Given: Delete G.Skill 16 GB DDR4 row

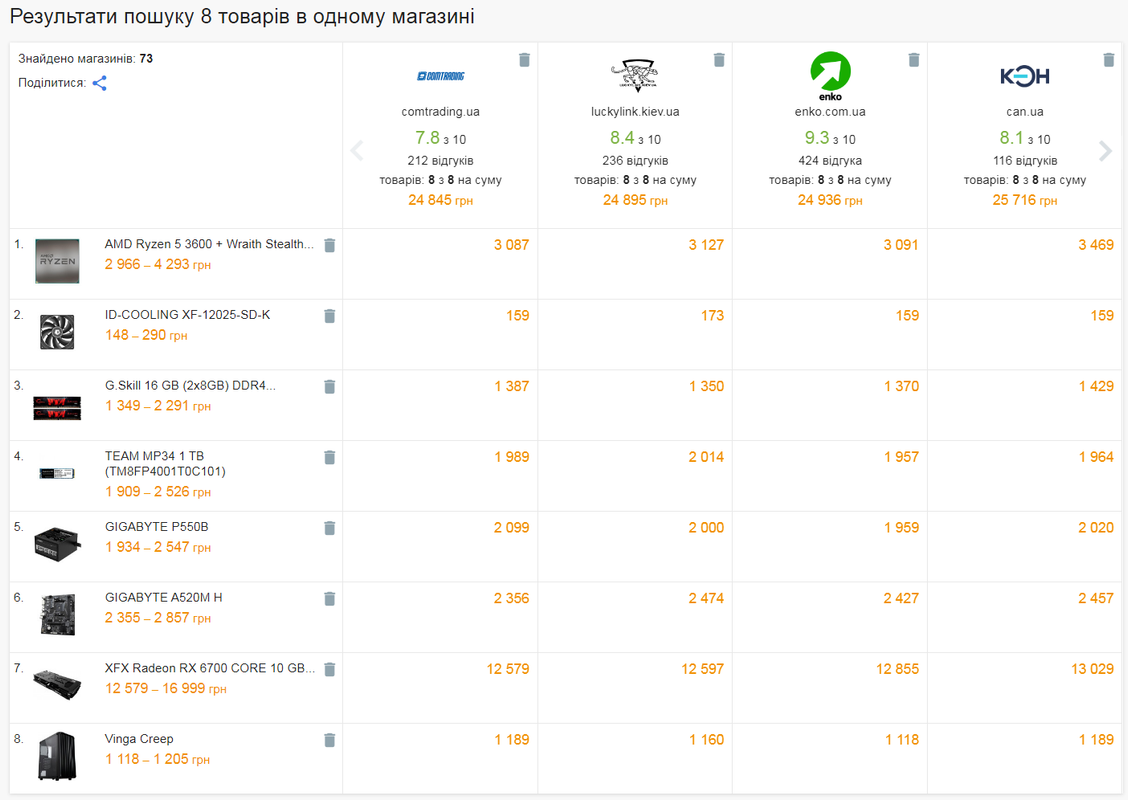Looking at the screenshot, I should coord(329,387).
